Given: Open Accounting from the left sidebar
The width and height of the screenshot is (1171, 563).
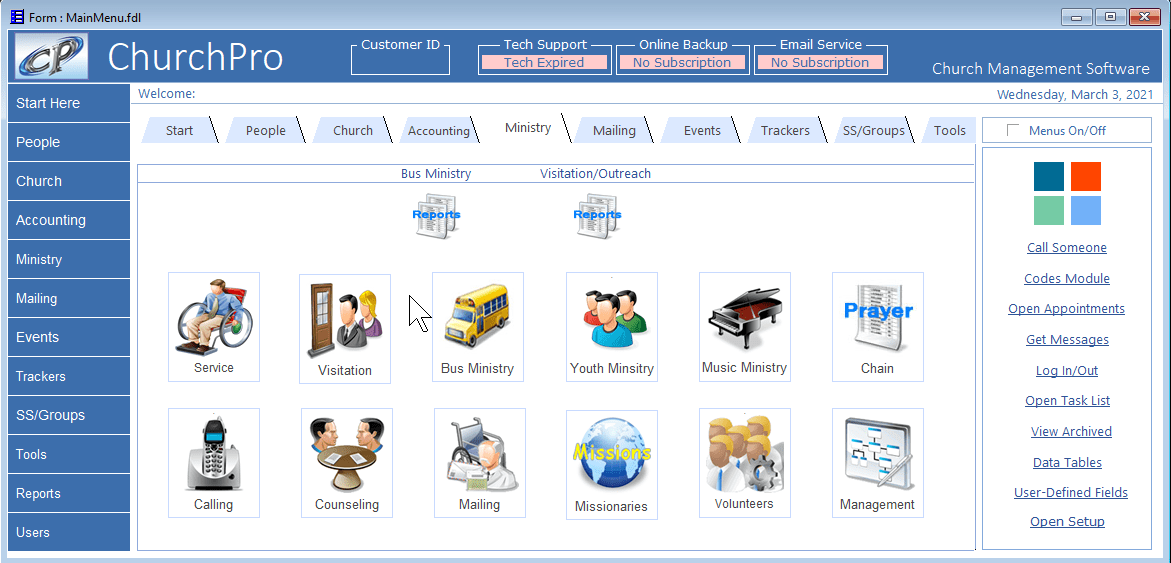Looking at the screenshot, I should coord(69,220).
